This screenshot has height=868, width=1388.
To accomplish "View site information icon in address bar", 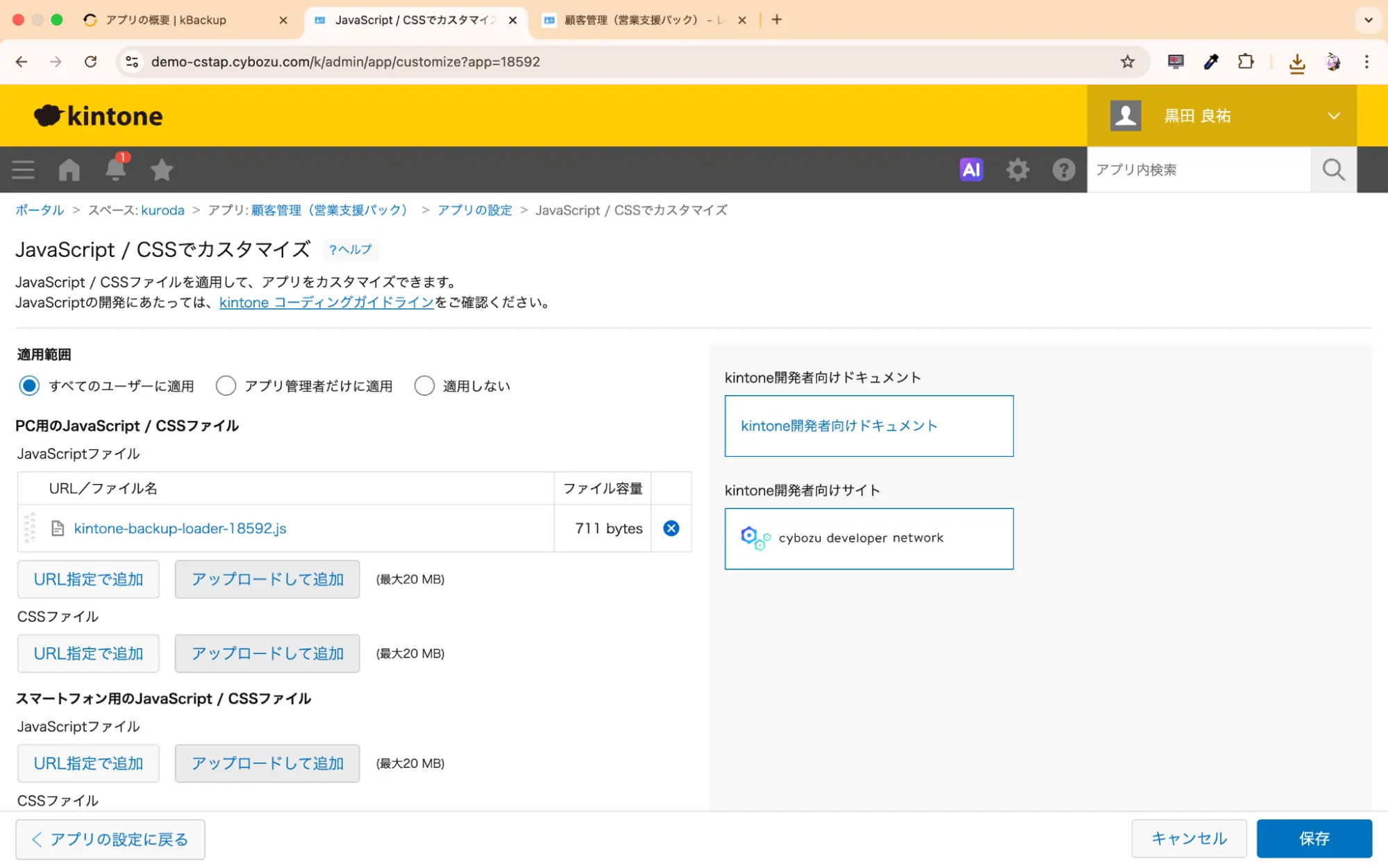I will coord(131,62).
